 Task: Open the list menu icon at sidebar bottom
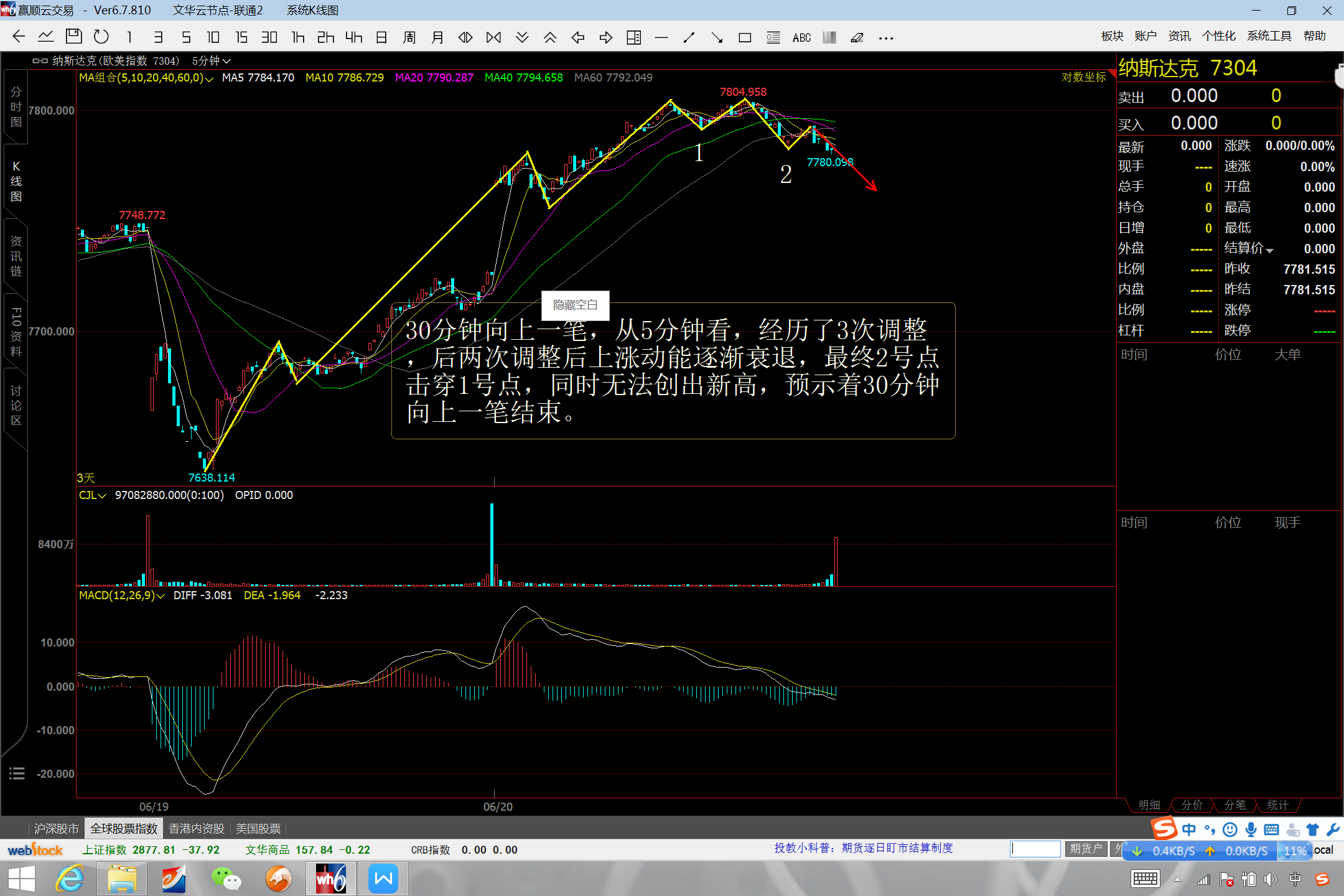pos(17,773)
